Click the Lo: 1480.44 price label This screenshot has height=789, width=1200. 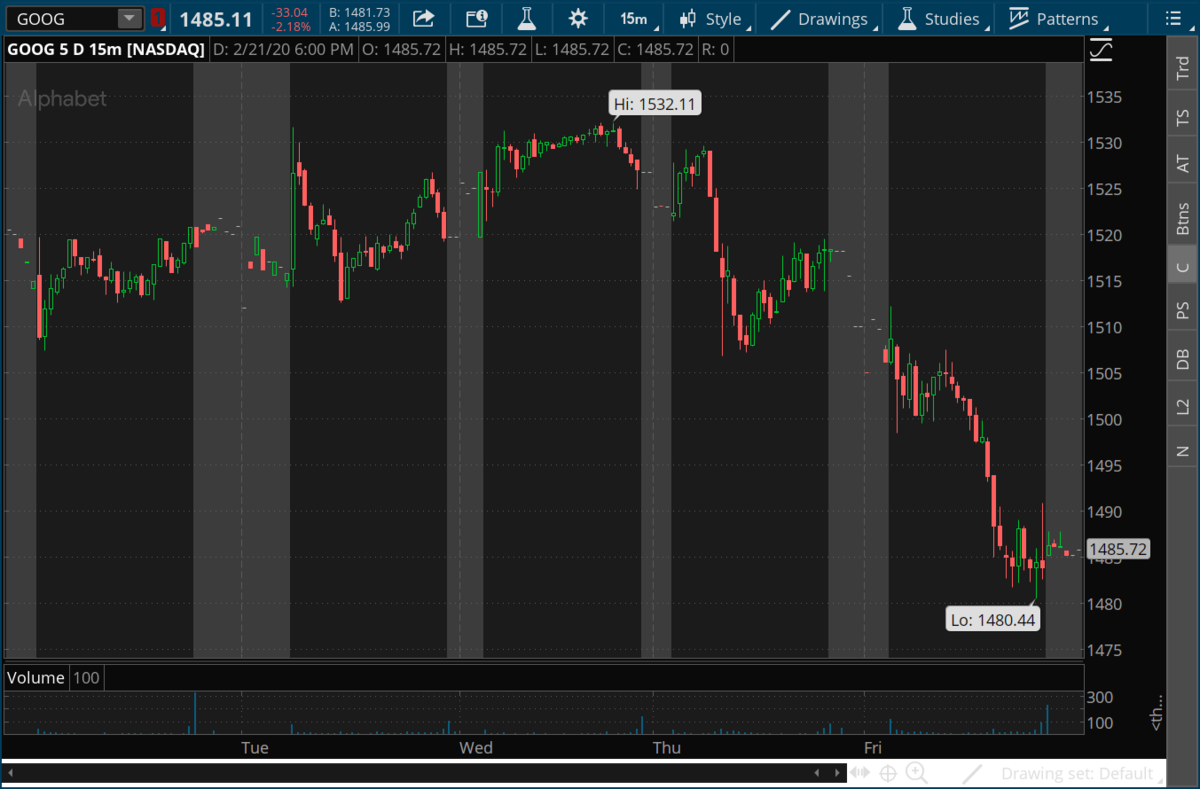[993, 620]
